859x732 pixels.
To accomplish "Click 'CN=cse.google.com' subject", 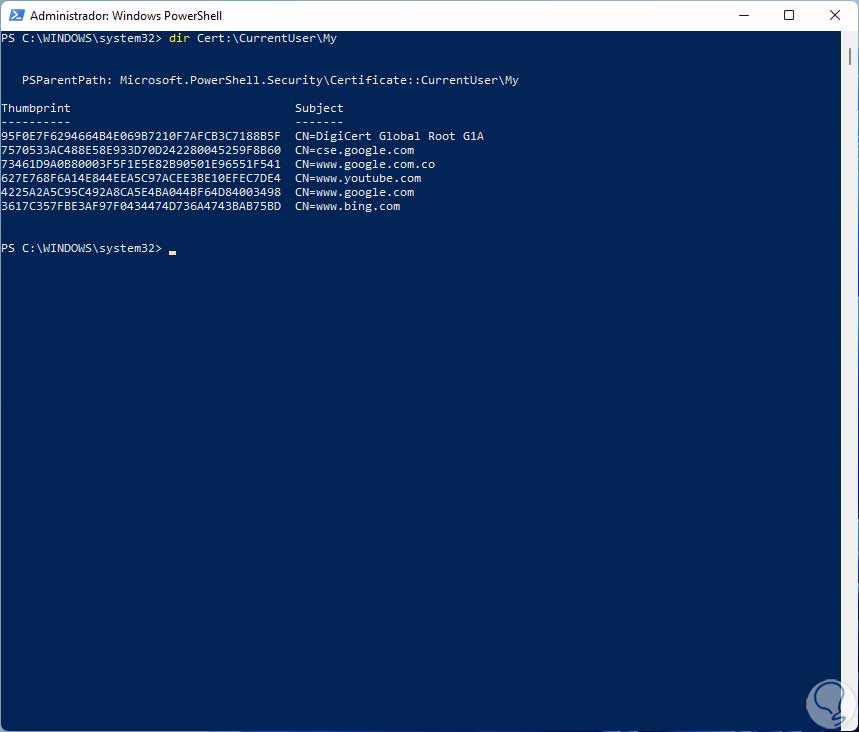I will [354, 150].
